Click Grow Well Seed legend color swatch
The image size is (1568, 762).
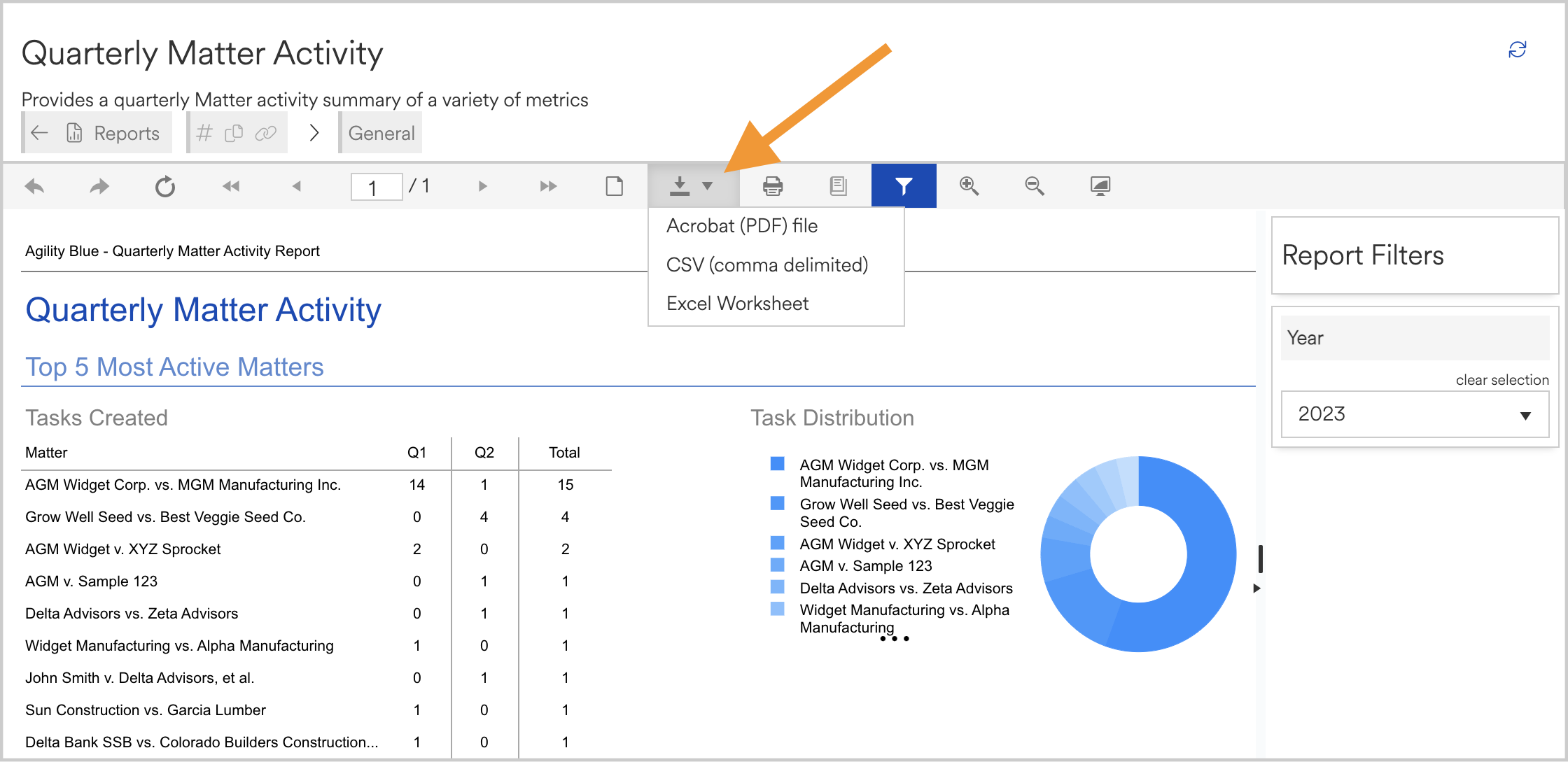point(777,503)
